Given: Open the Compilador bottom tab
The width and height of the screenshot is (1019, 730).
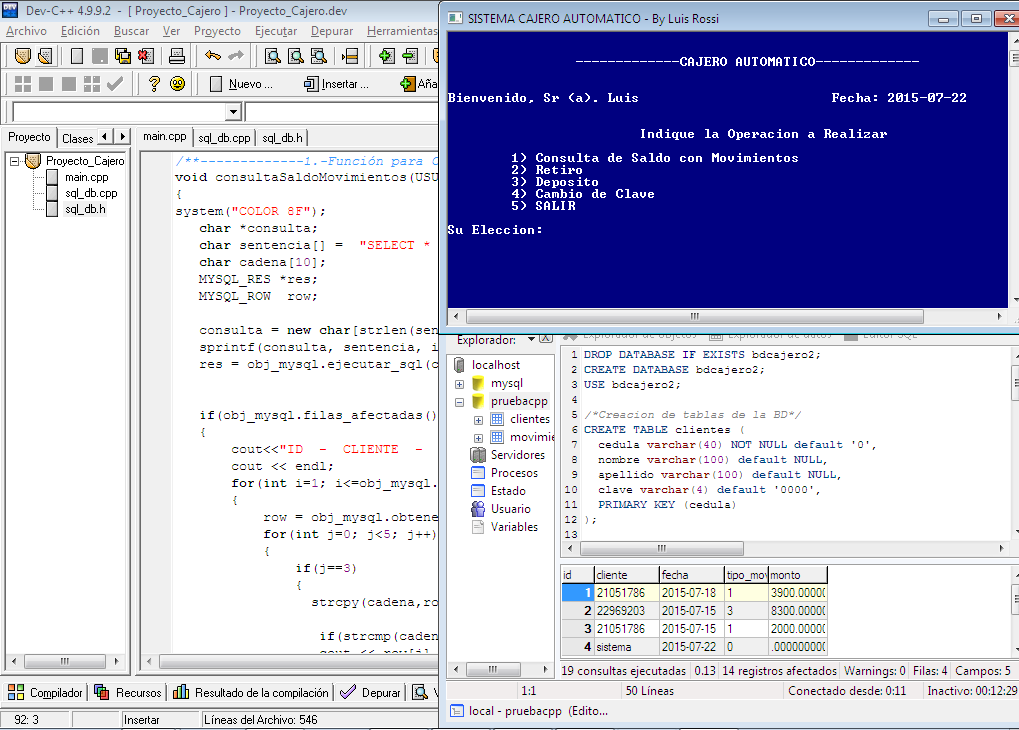Looking at the screenshot, I should point(45,692).
